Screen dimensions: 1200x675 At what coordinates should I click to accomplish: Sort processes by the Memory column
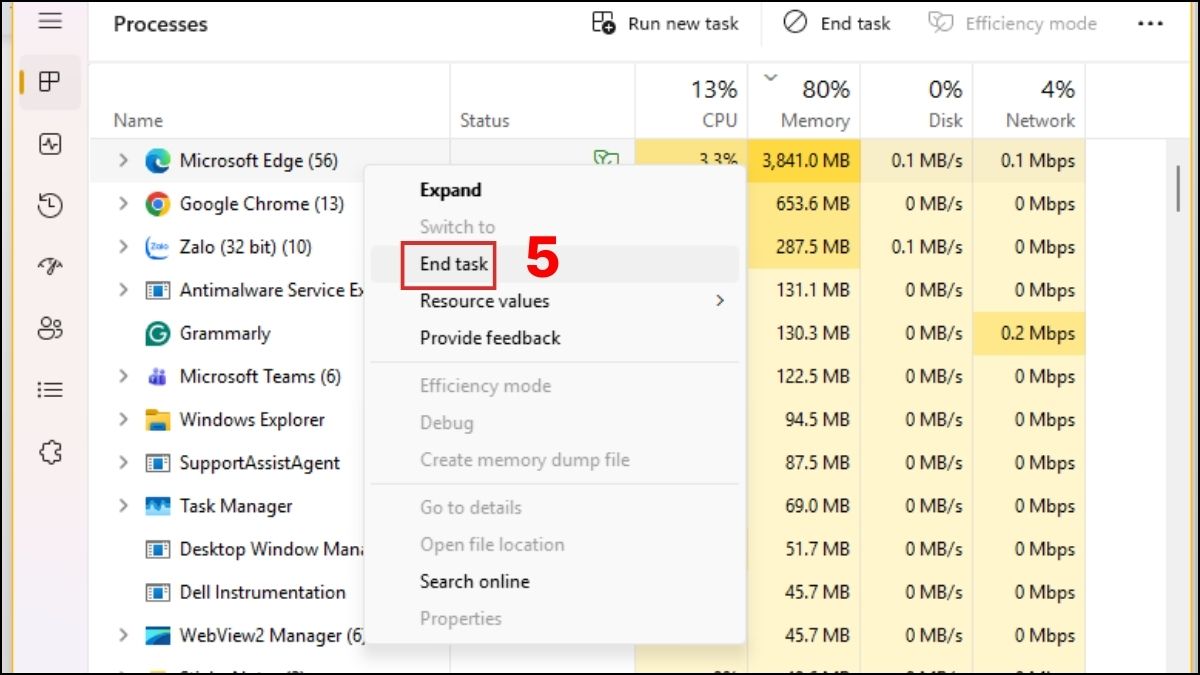[814, 104]
